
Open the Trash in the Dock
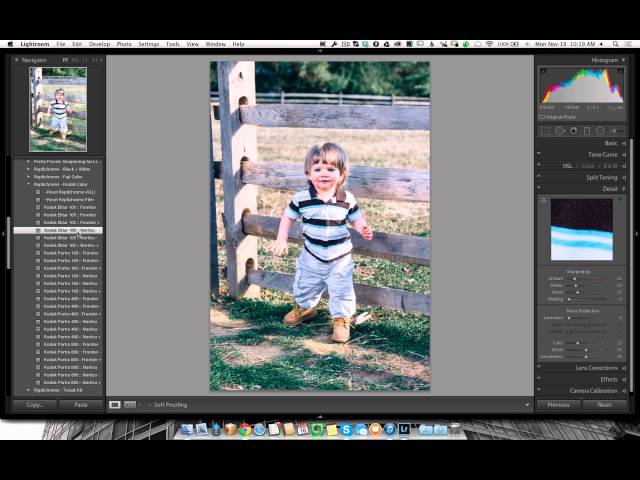tap(454, 429)
